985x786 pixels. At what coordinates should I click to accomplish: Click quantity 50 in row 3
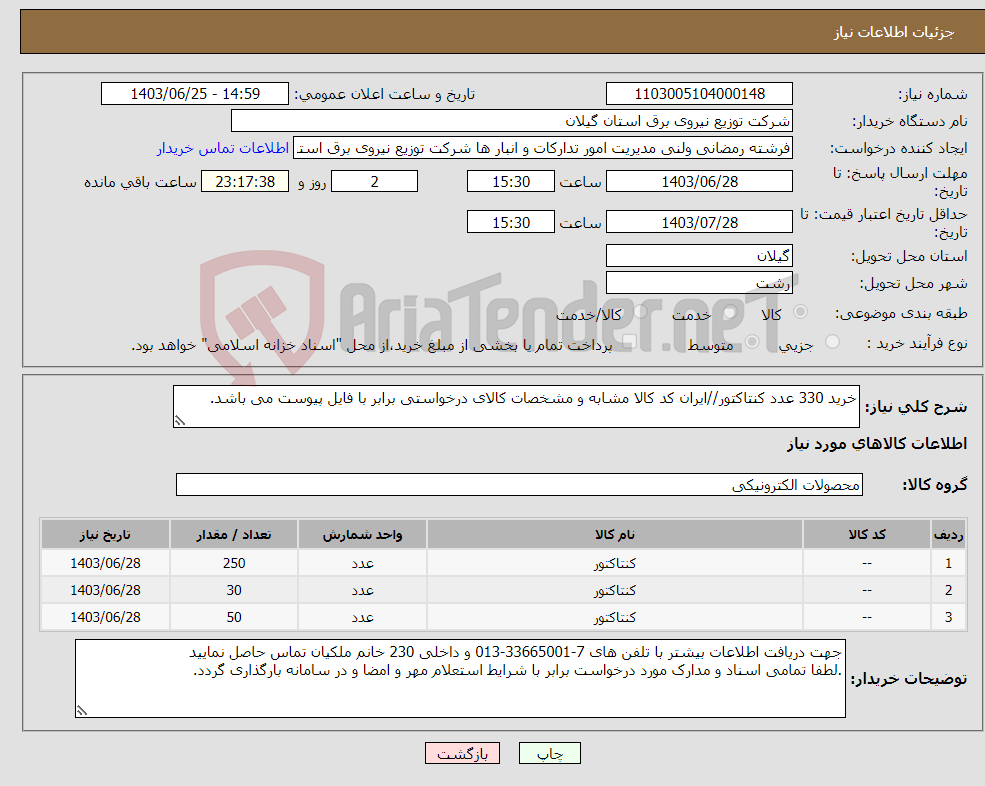point(234,617)
